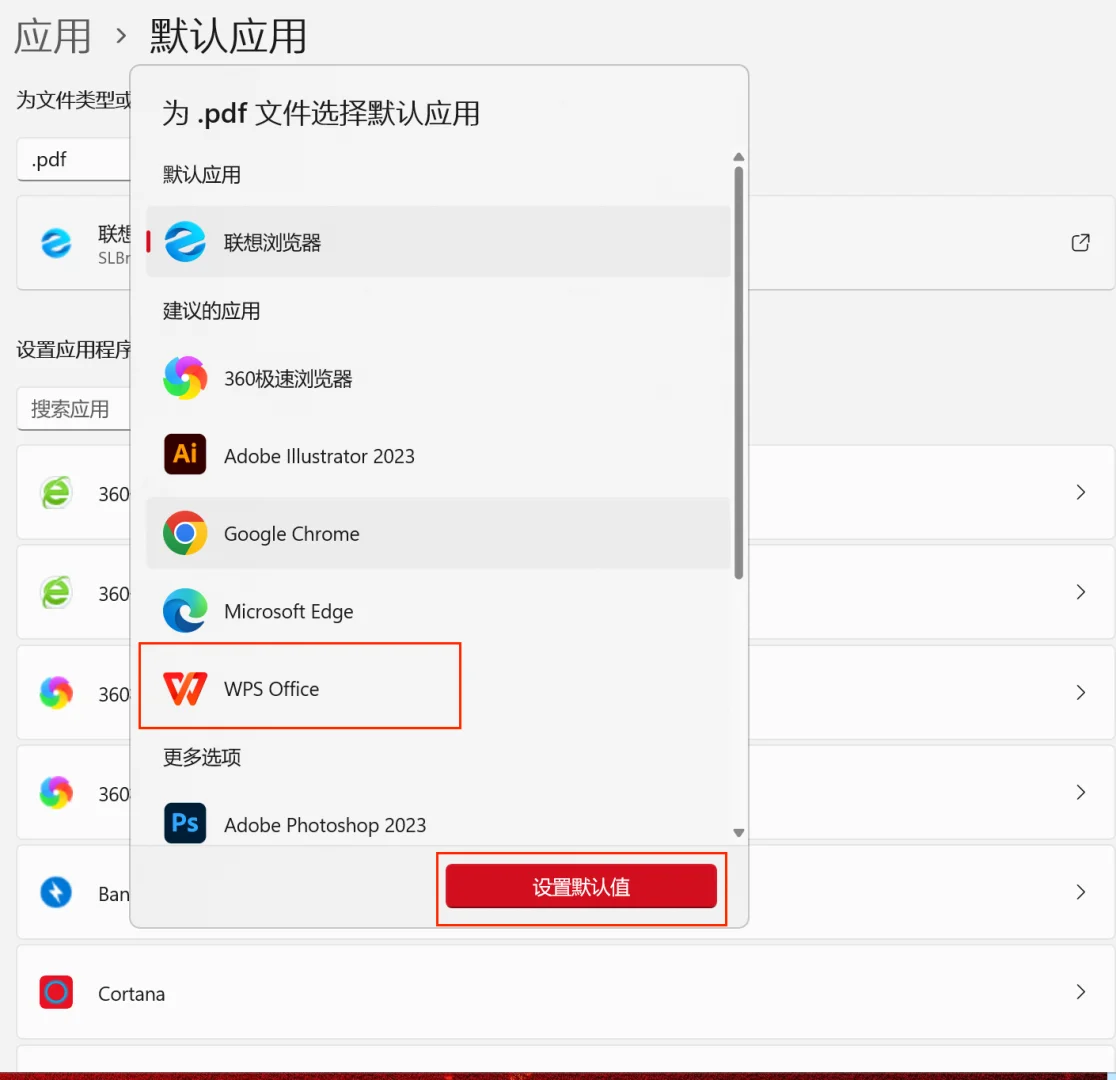This screenshot has height=1080, width=1116.
Task: Select the Microsoft Edge icon
Action: point(185,611)
